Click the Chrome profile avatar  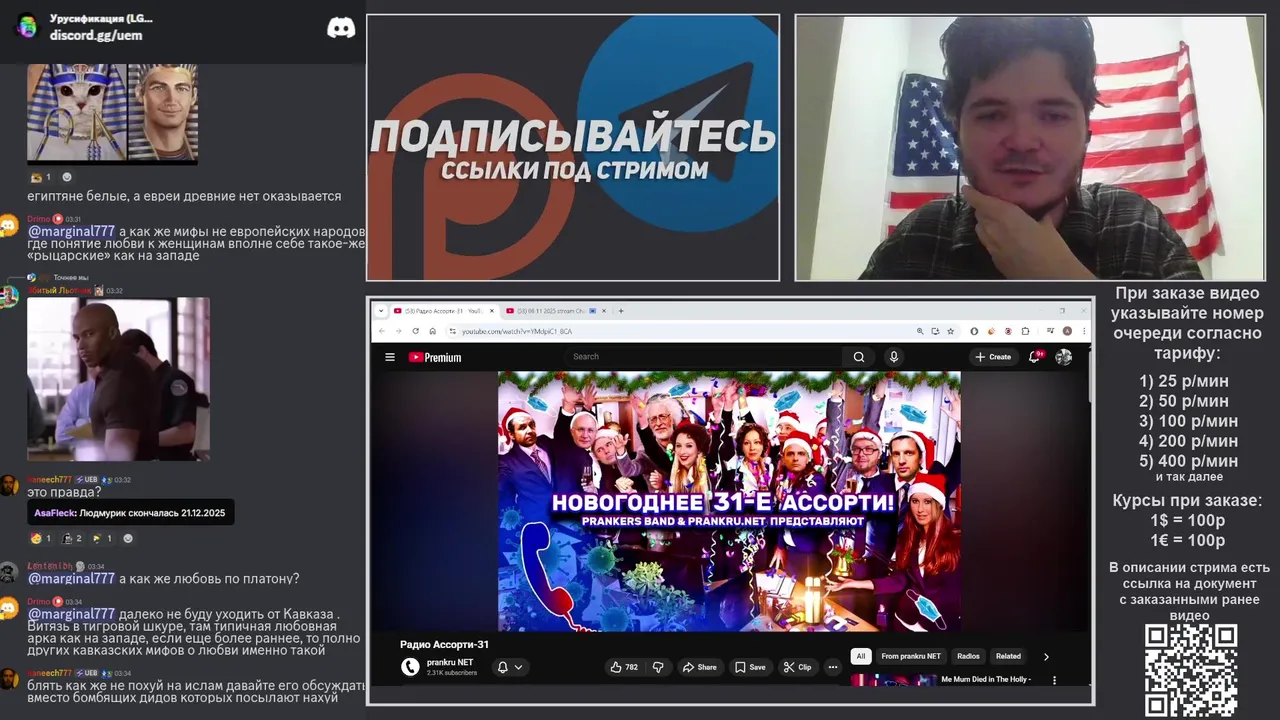(1067, 331)
